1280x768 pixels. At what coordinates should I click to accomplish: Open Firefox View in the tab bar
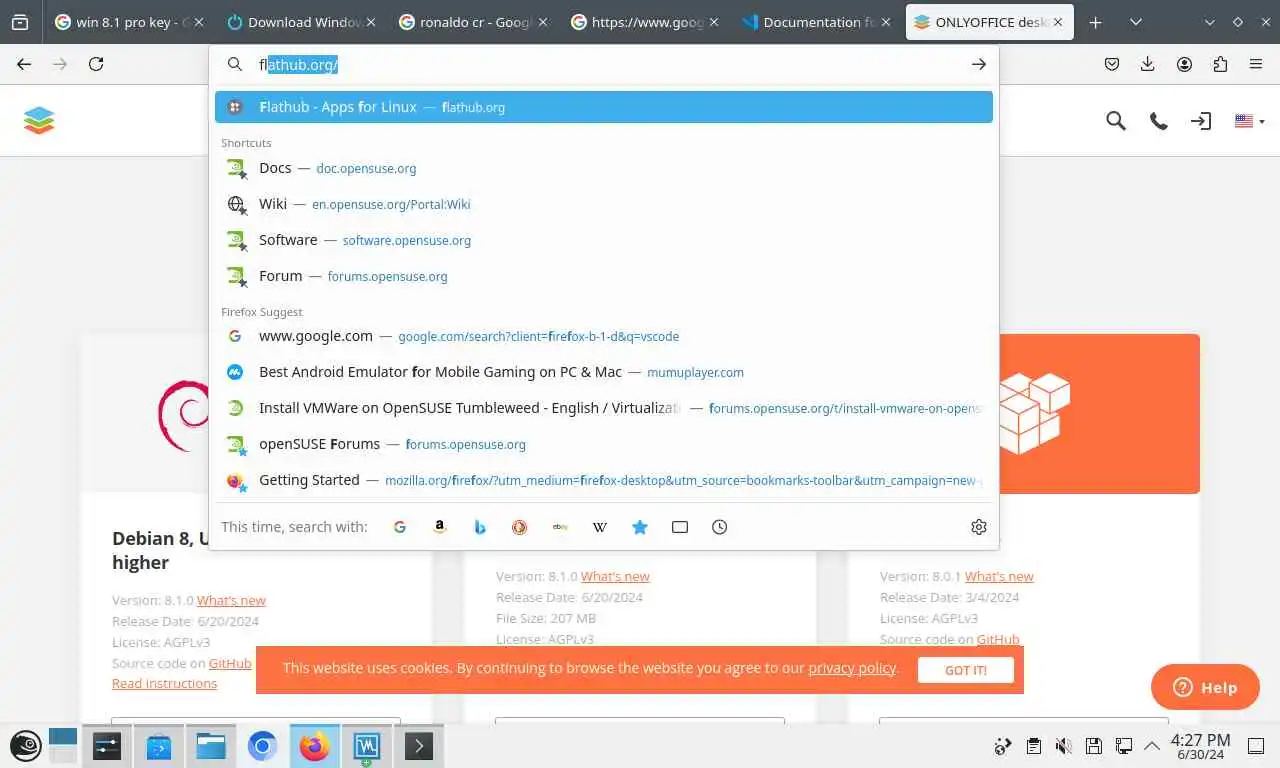click(20, 22)
